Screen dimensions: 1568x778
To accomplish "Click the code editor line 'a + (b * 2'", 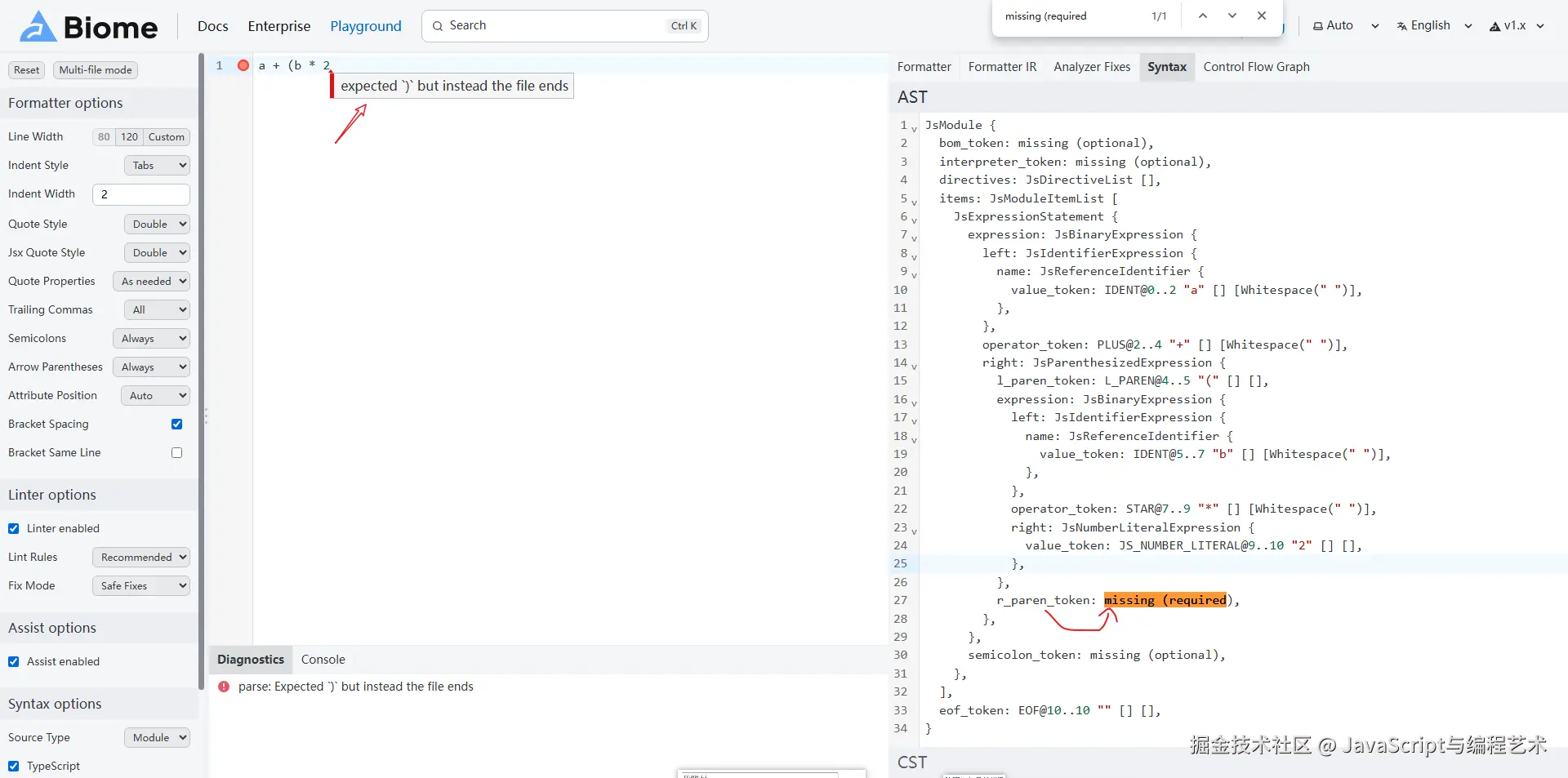I will (x=294, y=65).
